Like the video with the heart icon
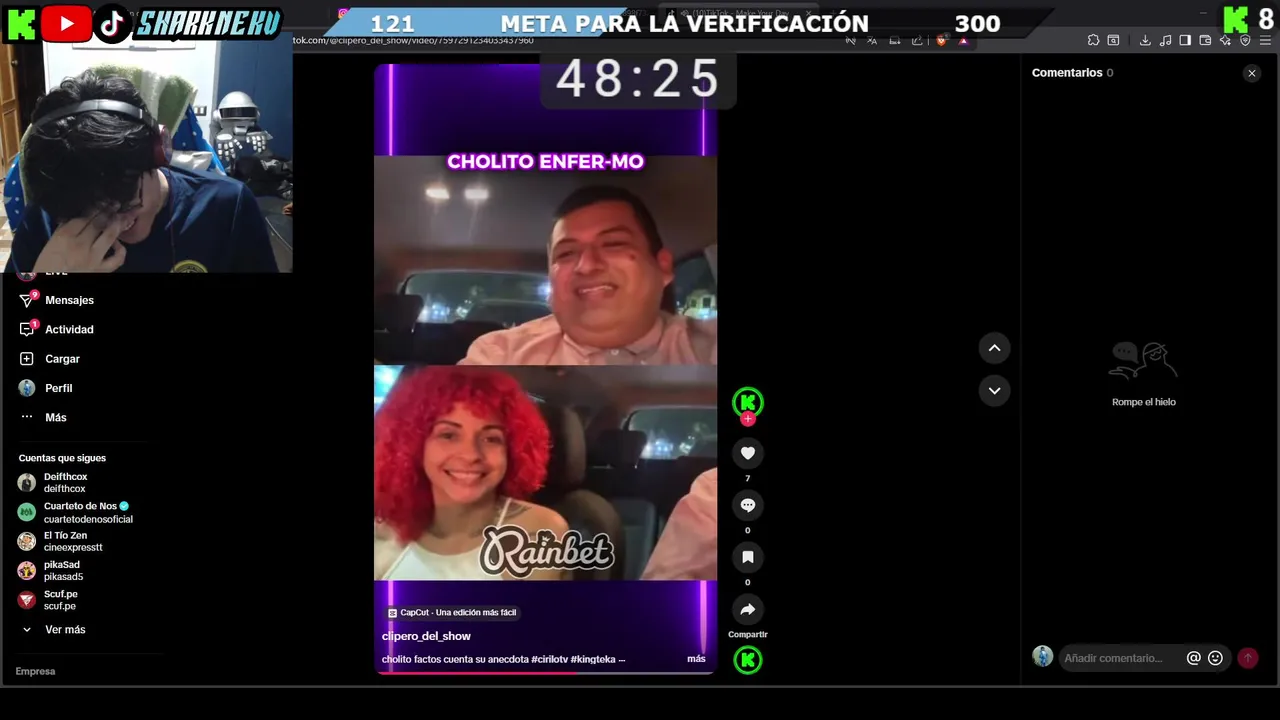The width and height of the screenshot is (1280, 720). point(747,453)
